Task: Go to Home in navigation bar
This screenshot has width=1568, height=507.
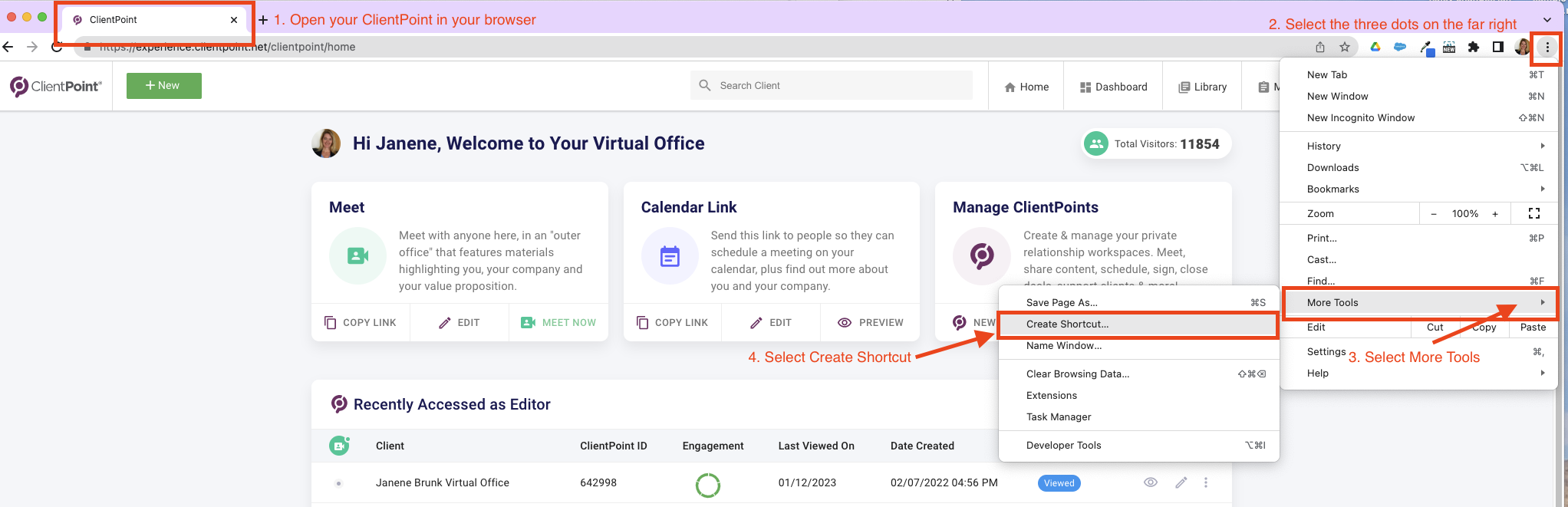Action: tap(1026, 87)
